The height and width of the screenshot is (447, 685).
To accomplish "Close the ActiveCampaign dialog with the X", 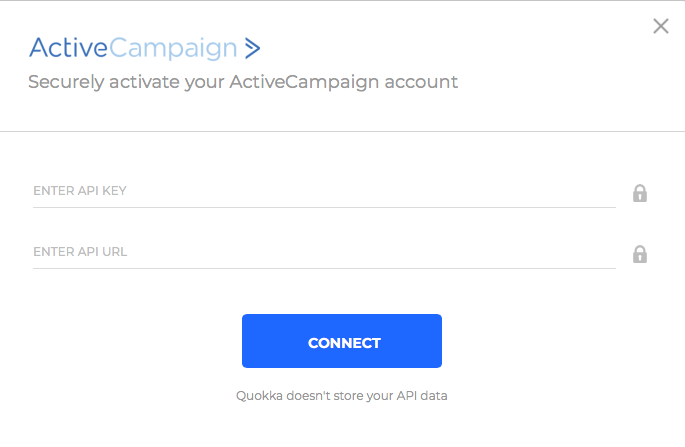I will [x=661, y=26].
